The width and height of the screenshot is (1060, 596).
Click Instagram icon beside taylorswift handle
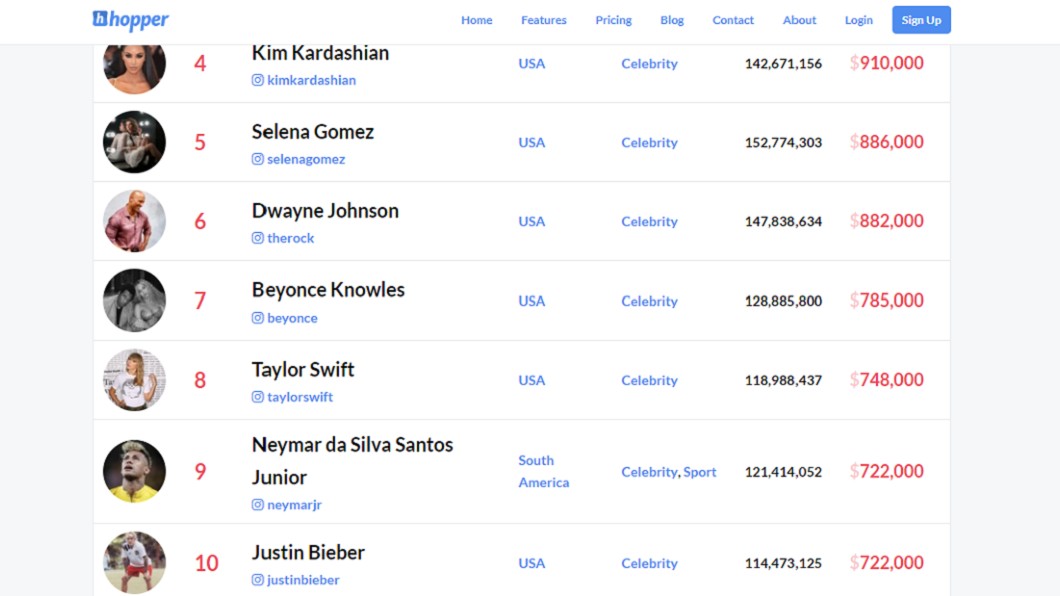click(x=258, y=397)
